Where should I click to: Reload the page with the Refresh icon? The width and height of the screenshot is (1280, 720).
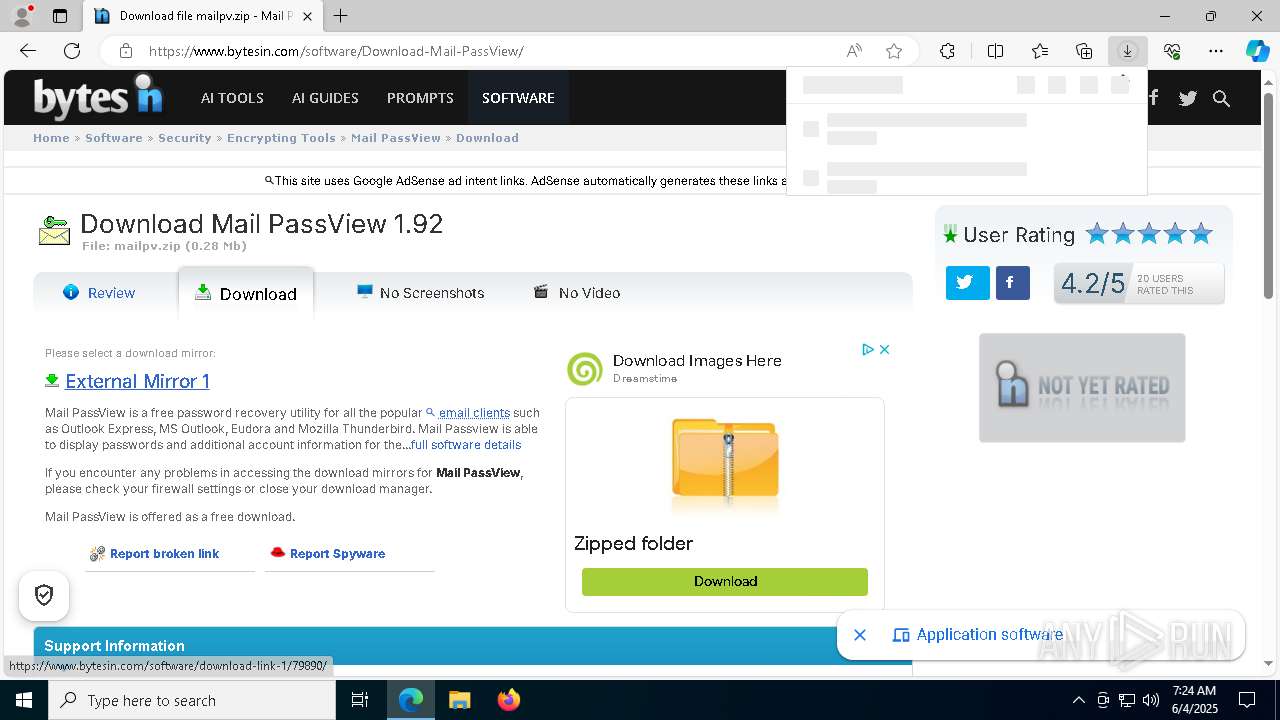(72, 51)
